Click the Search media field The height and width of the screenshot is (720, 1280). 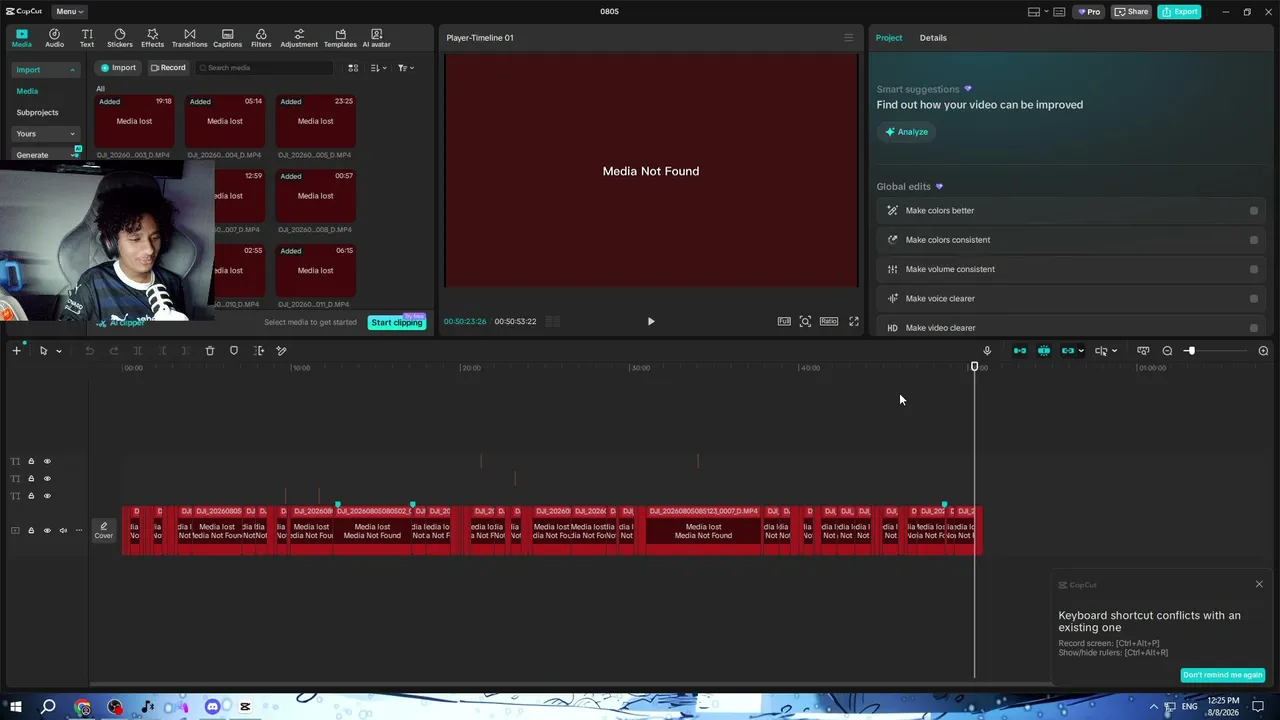point(263,68)
